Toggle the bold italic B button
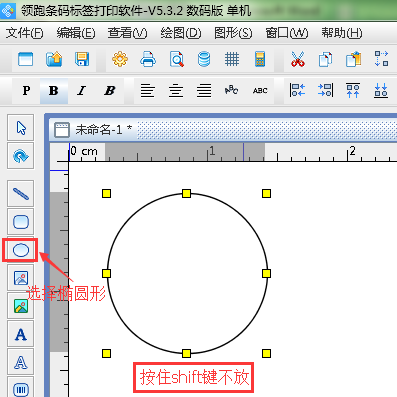Viewport: 397px width, 397px height. click(x=109, y=91)
